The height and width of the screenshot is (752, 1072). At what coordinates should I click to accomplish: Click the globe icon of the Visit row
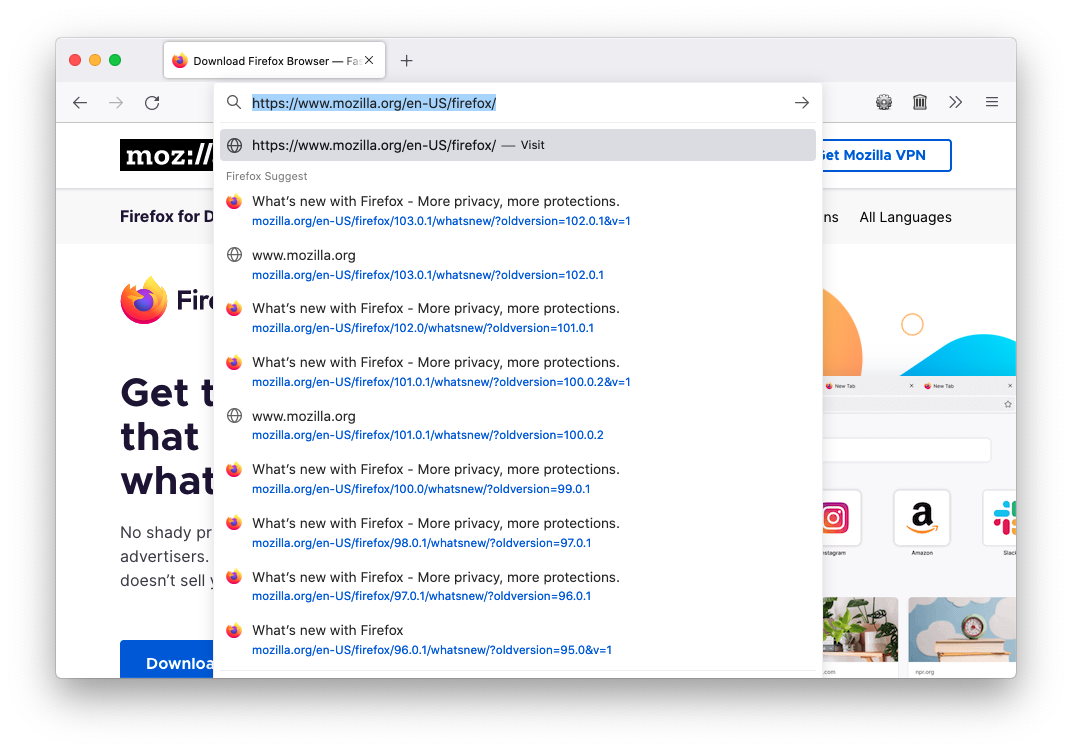pyautogui.click(x=234, y=145)
